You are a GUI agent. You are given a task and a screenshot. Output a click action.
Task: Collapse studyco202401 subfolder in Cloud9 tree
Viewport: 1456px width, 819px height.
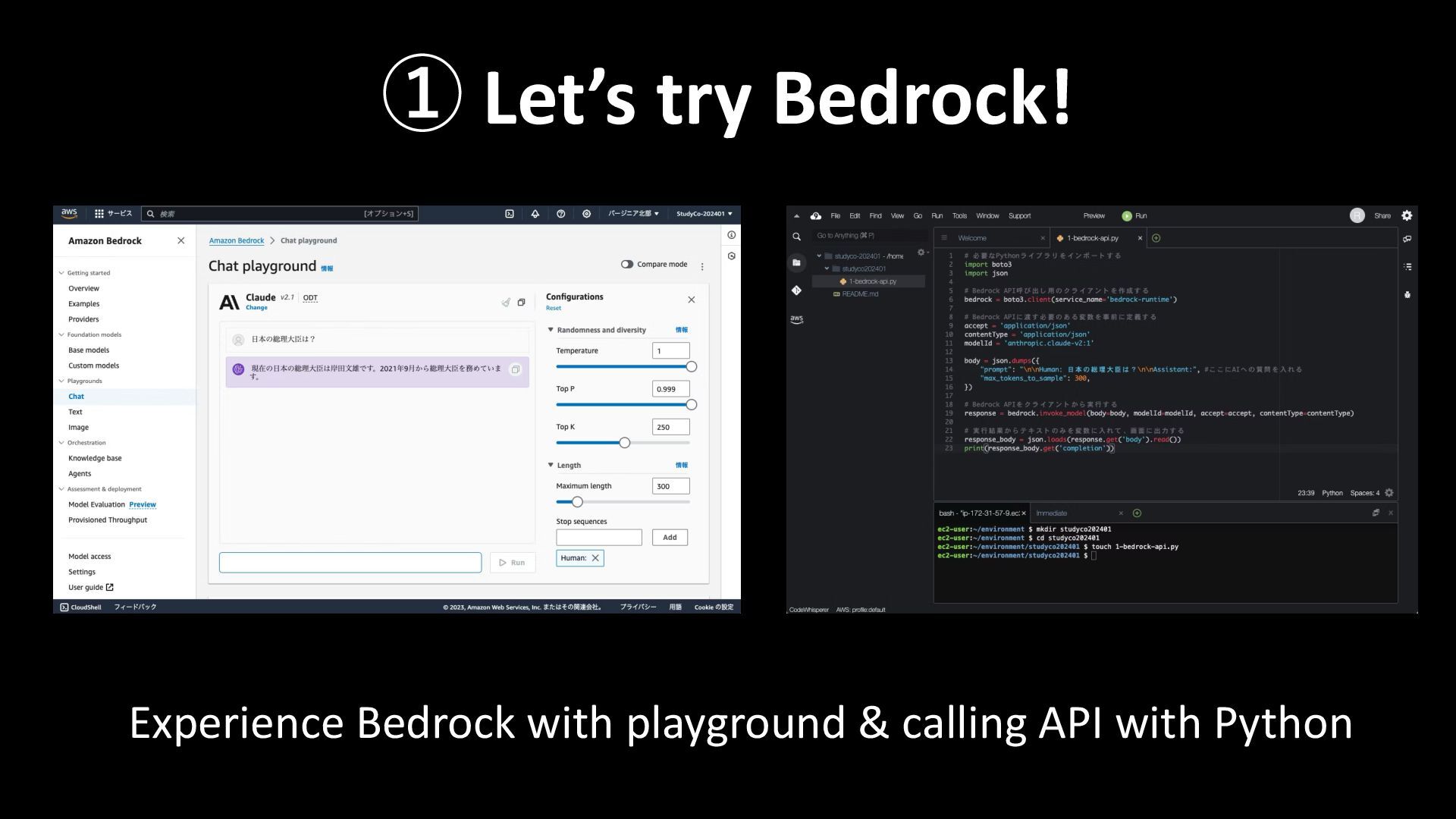click(x=827, y=268)
